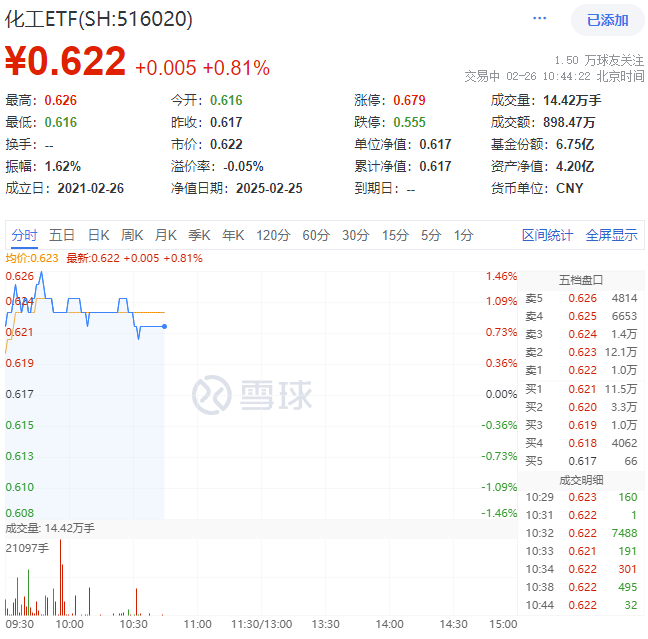
Task: Click the 已添加 watchlist button
Action: click(x=607, y=20)
